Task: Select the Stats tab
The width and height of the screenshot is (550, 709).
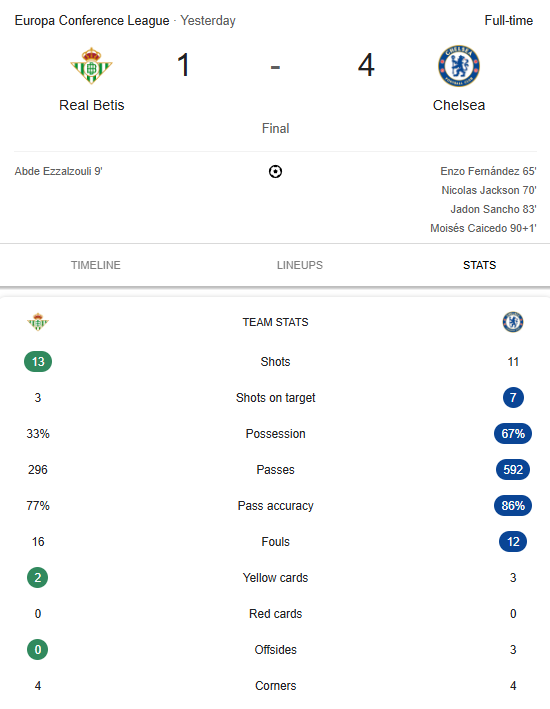Action: coord(479,265)
